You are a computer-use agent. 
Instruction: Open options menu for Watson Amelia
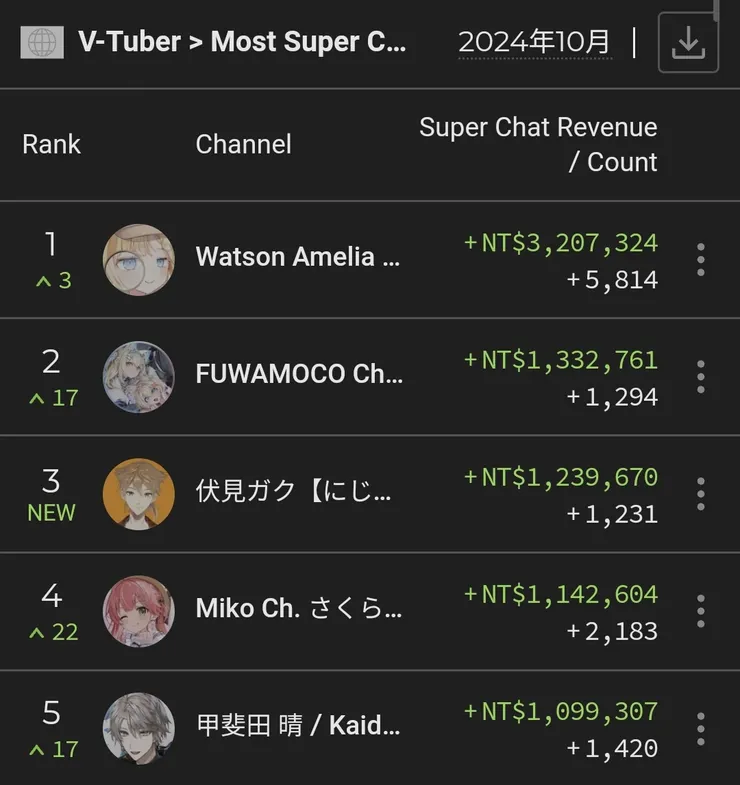[x=701, y=260]
